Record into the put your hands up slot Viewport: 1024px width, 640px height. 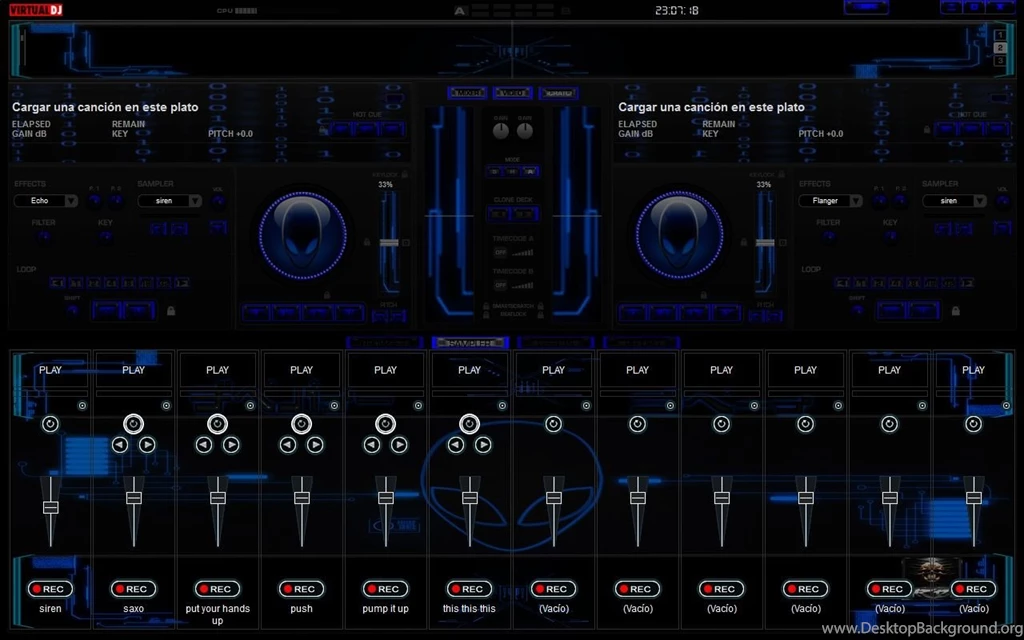(217, 589)
